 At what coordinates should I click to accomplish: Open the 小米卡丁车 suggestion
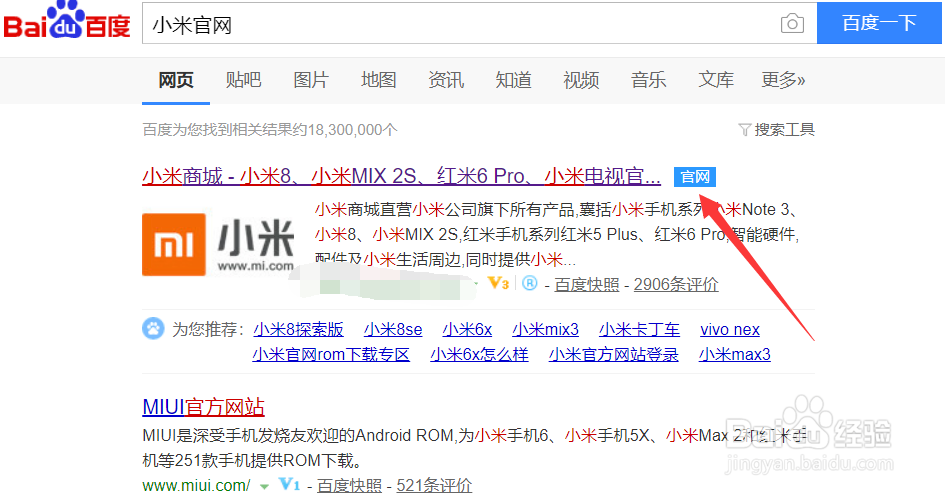[639, 330]
